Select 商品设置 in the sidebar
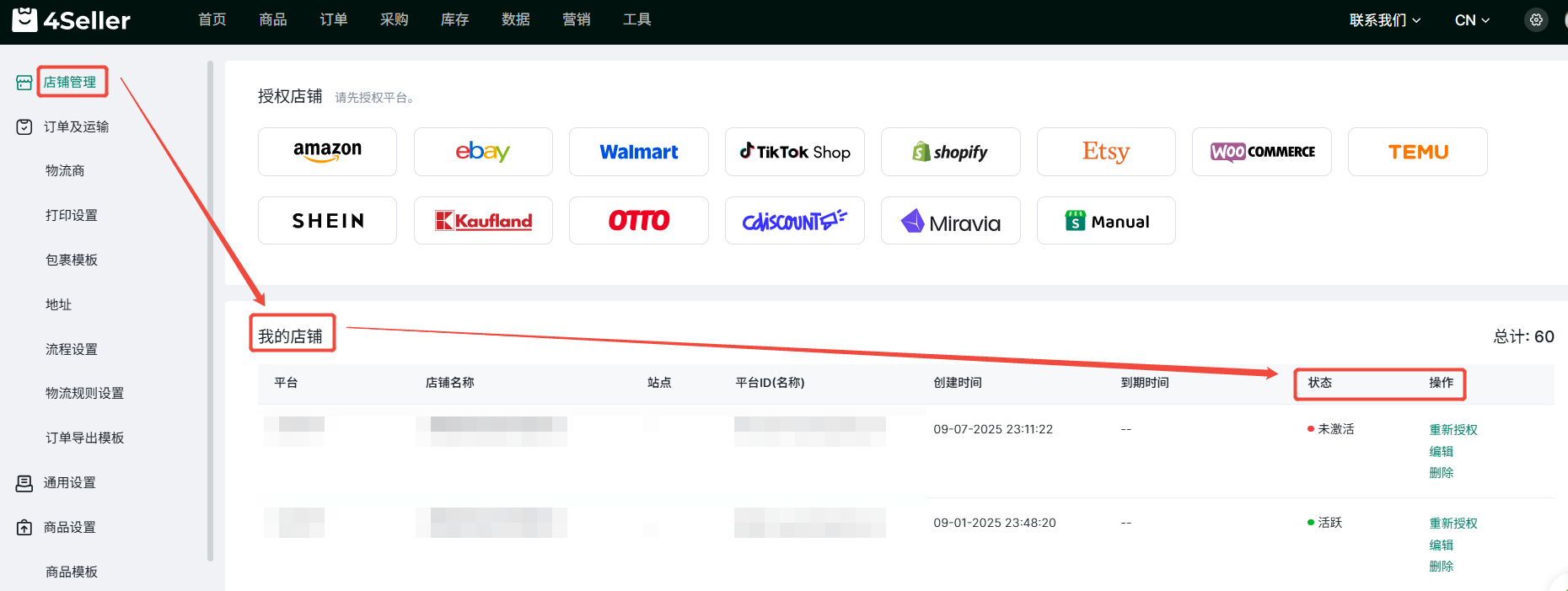 70,528
